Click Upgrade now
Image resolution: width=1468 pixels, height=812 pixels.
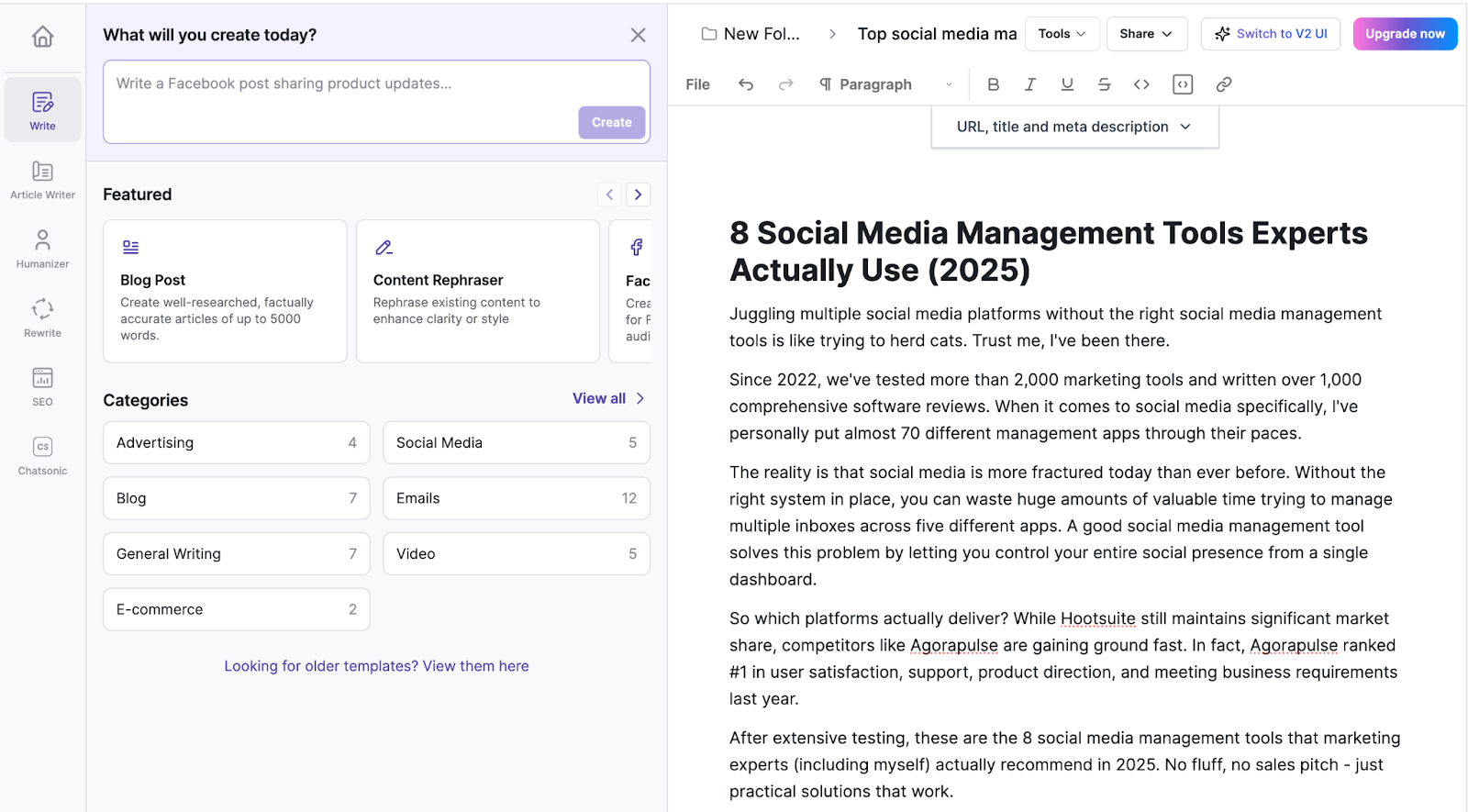coord(1405,34)
